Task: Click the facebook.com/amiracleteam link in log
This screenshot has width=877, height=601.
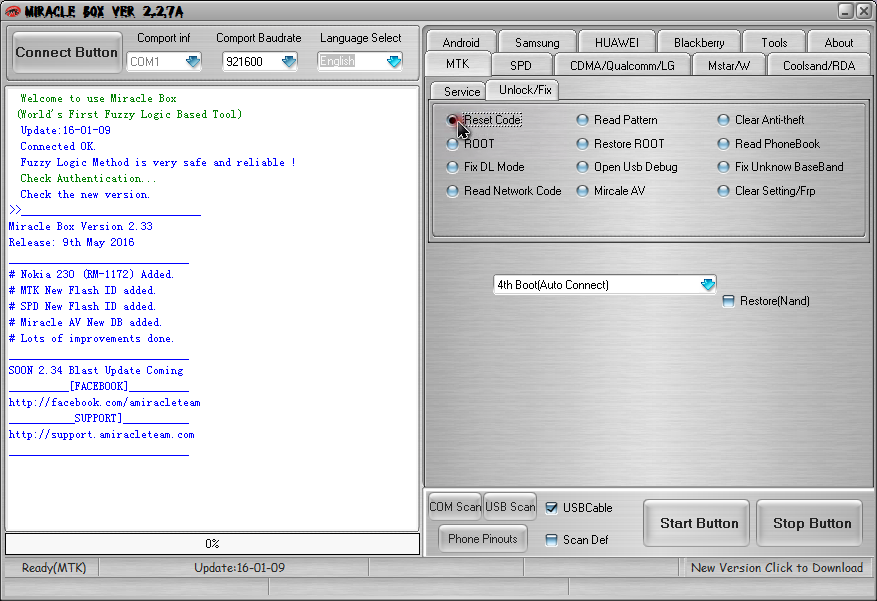Action: tap(105, 403)
